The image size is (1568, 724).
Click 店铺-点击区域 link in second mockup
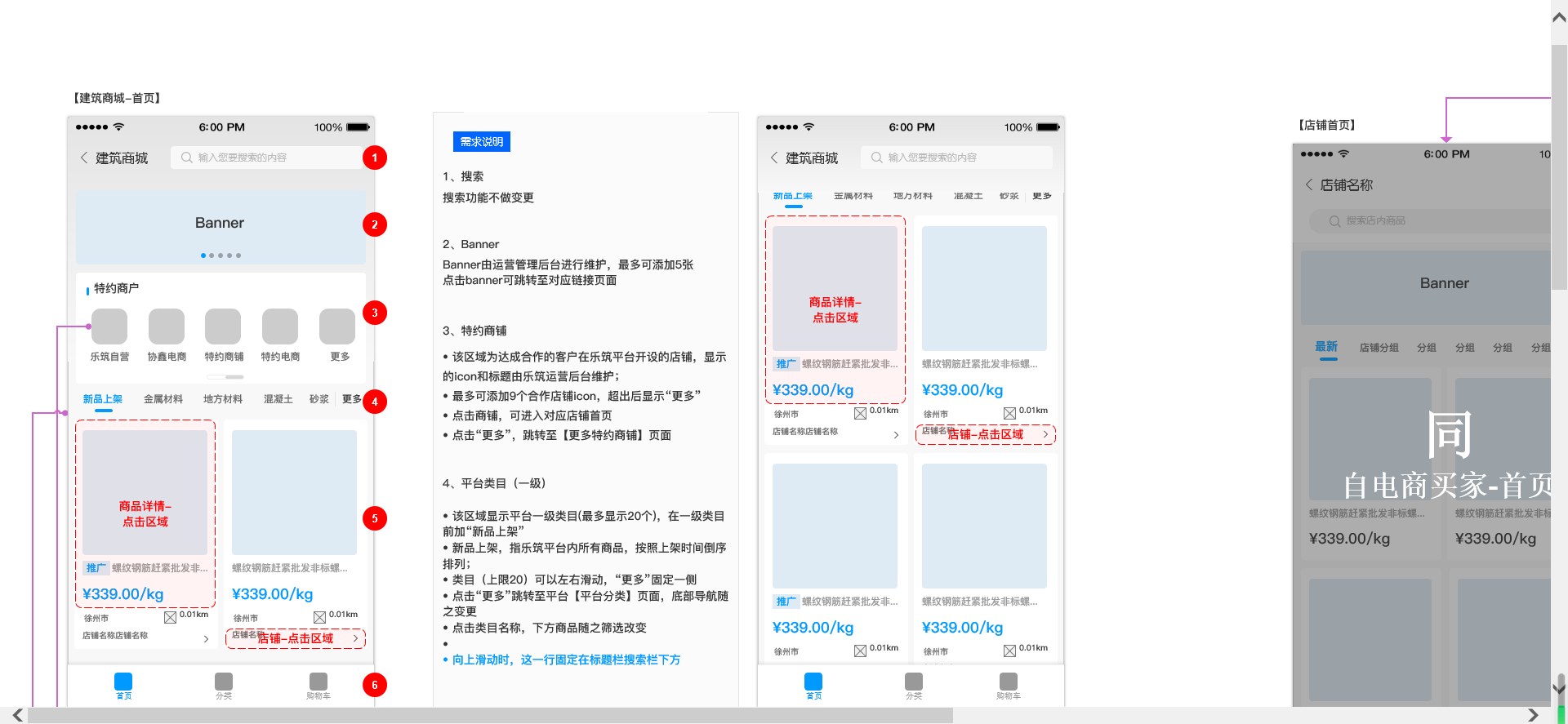pos(986,434)
